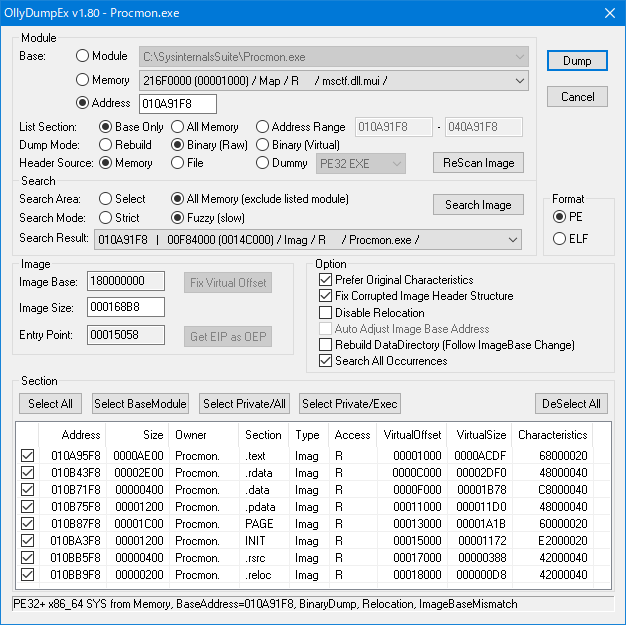Click the Select Private/Exec button
Image resolution: width=626 pixels, height=625 pixels.
pyautogui.click(x=350, y=404)
